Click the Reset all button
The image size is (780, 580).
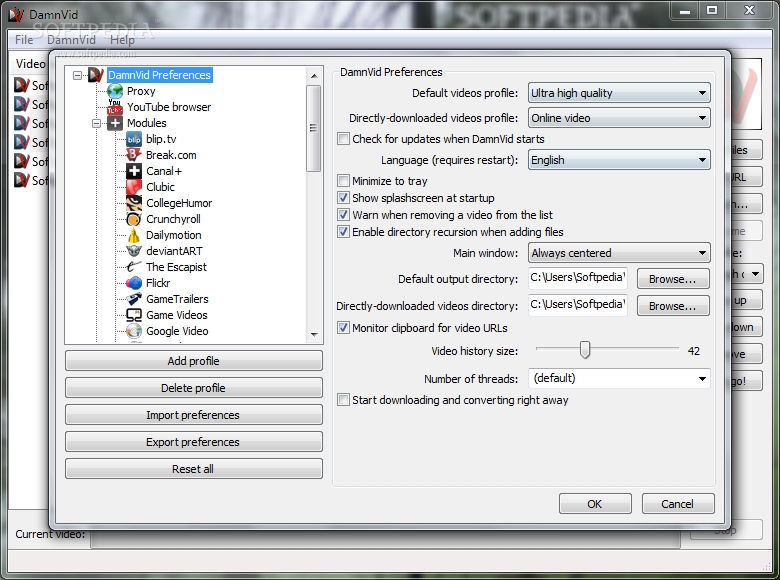(x=194, y=469)
